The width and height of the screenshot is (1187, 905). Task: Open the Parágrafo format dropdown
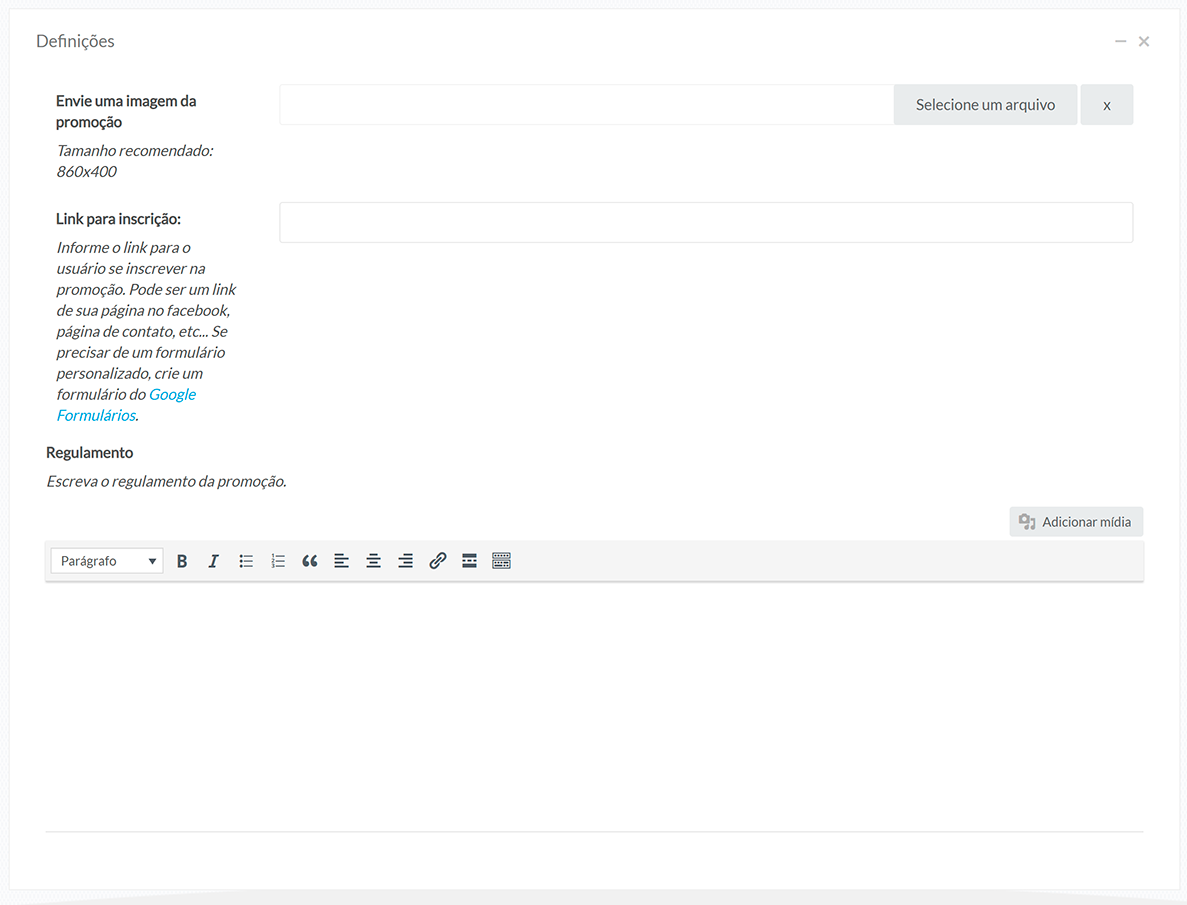pos(107,561)
